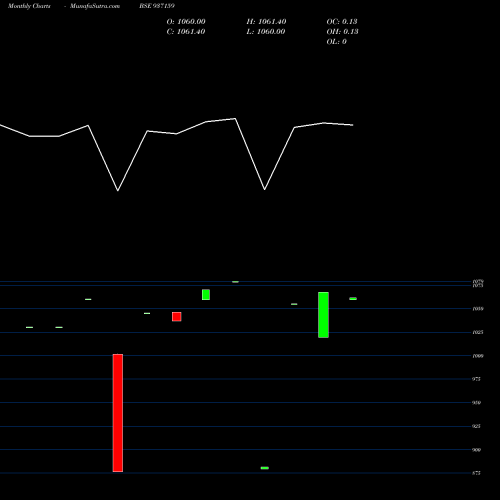Viewport: 500px width, 500px height.
Task: Click the OL: 0 reading
Action: [x=337, y=42]
